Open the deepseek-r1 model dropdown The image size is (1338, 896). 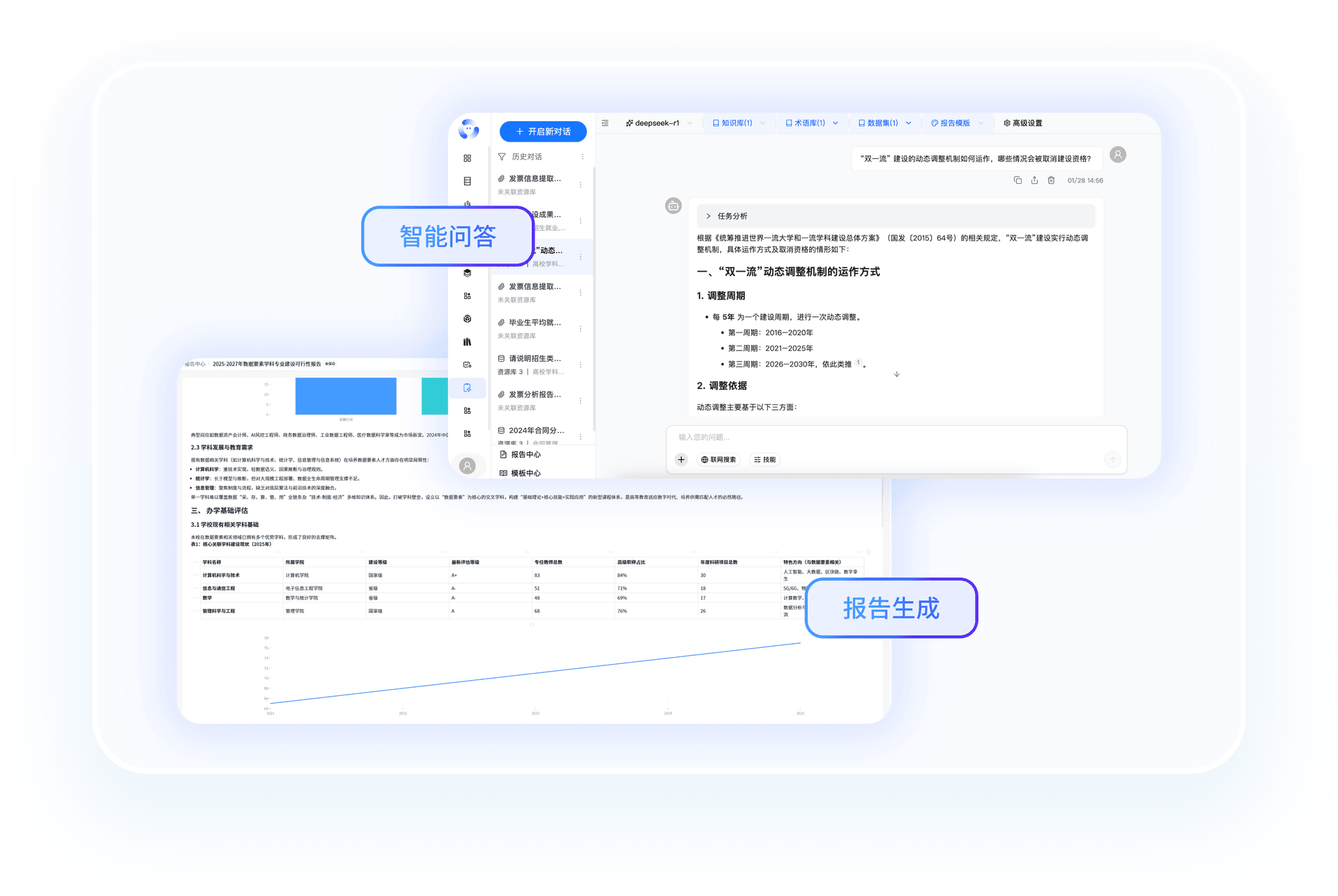pos(659,123)
